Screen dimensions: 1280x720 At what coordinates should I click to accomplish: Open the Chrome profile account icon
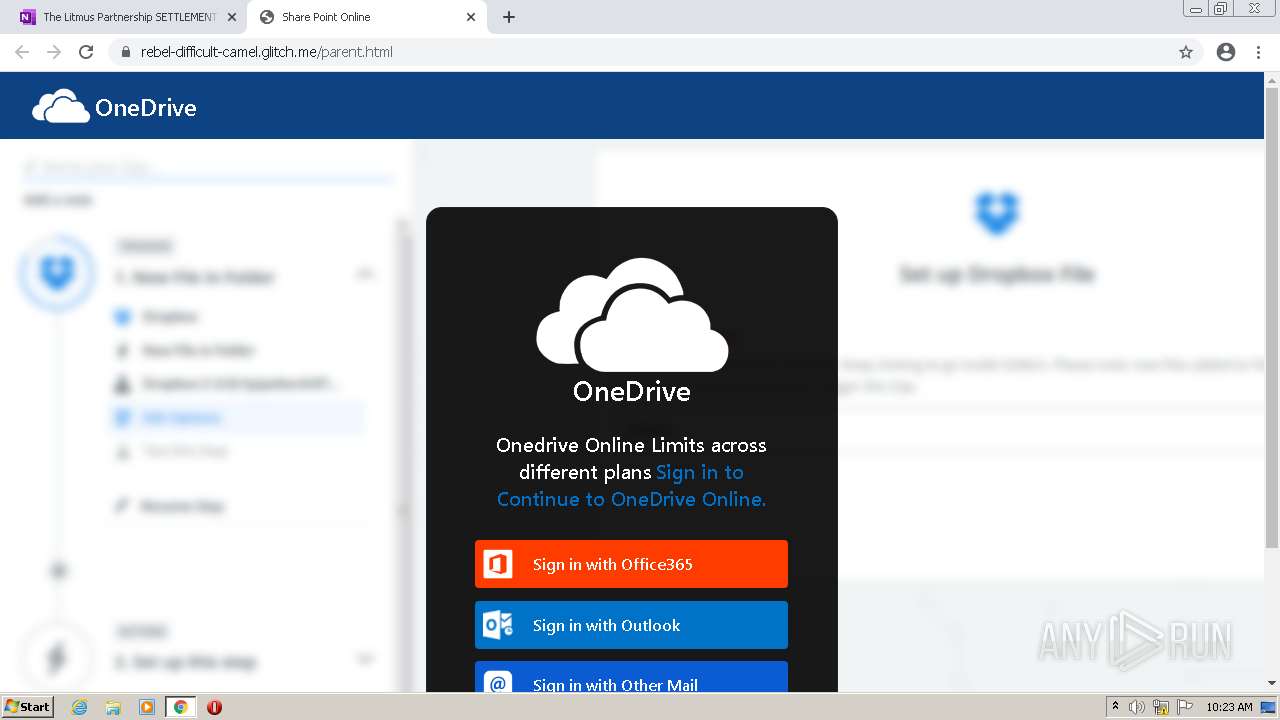coord(1226,52)
